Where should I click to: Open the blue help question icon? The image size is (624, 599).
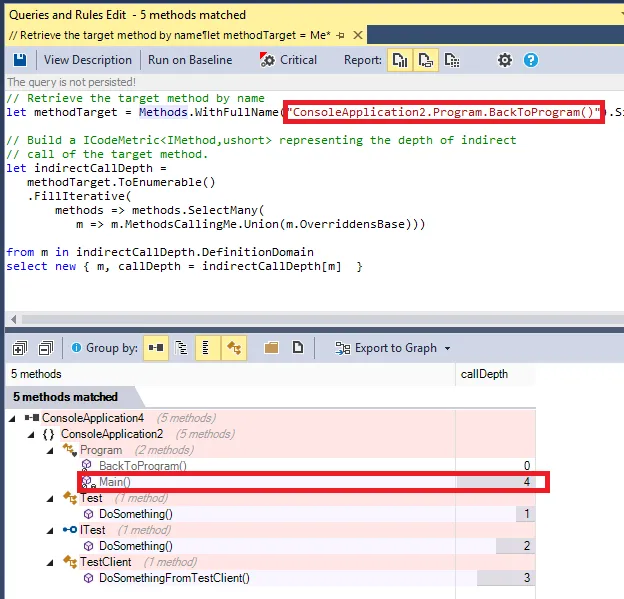point(531,60)
